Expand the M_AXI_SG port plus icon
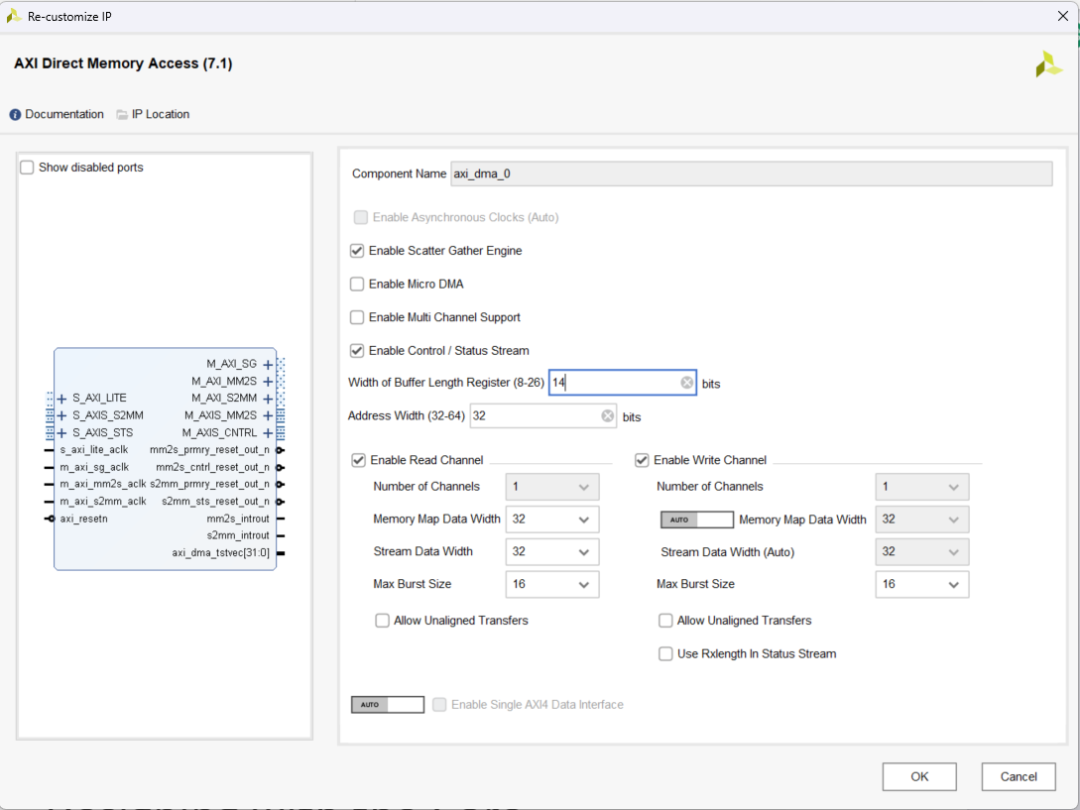The height and width of the screenshot is (810, 1080). (268, 364)
